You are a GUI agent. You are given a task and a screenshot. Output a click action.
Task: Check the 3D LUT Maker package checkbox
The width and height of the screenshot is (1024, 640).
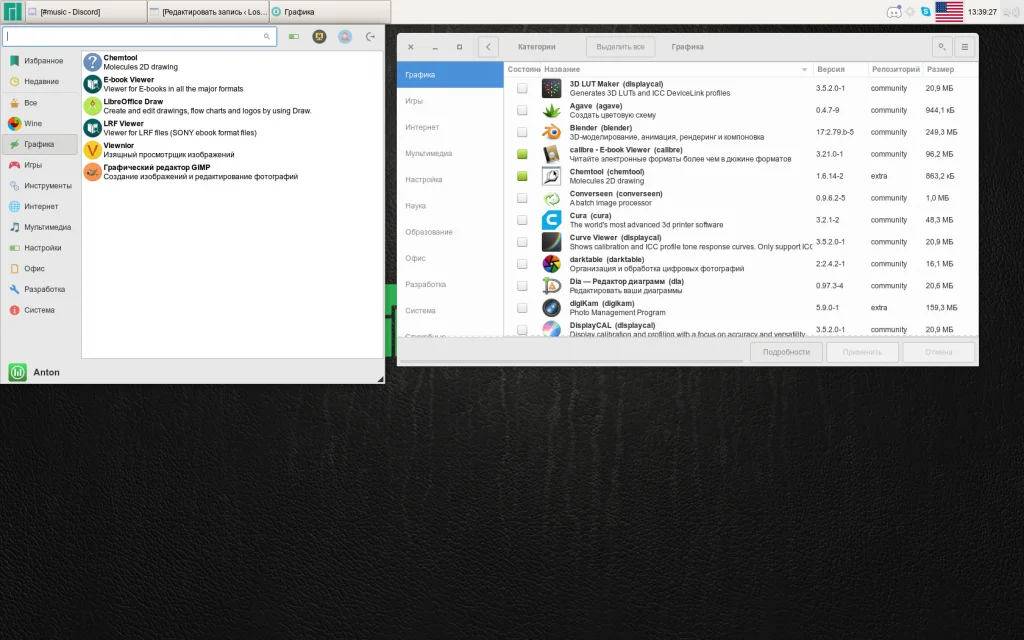click(522, 88)
